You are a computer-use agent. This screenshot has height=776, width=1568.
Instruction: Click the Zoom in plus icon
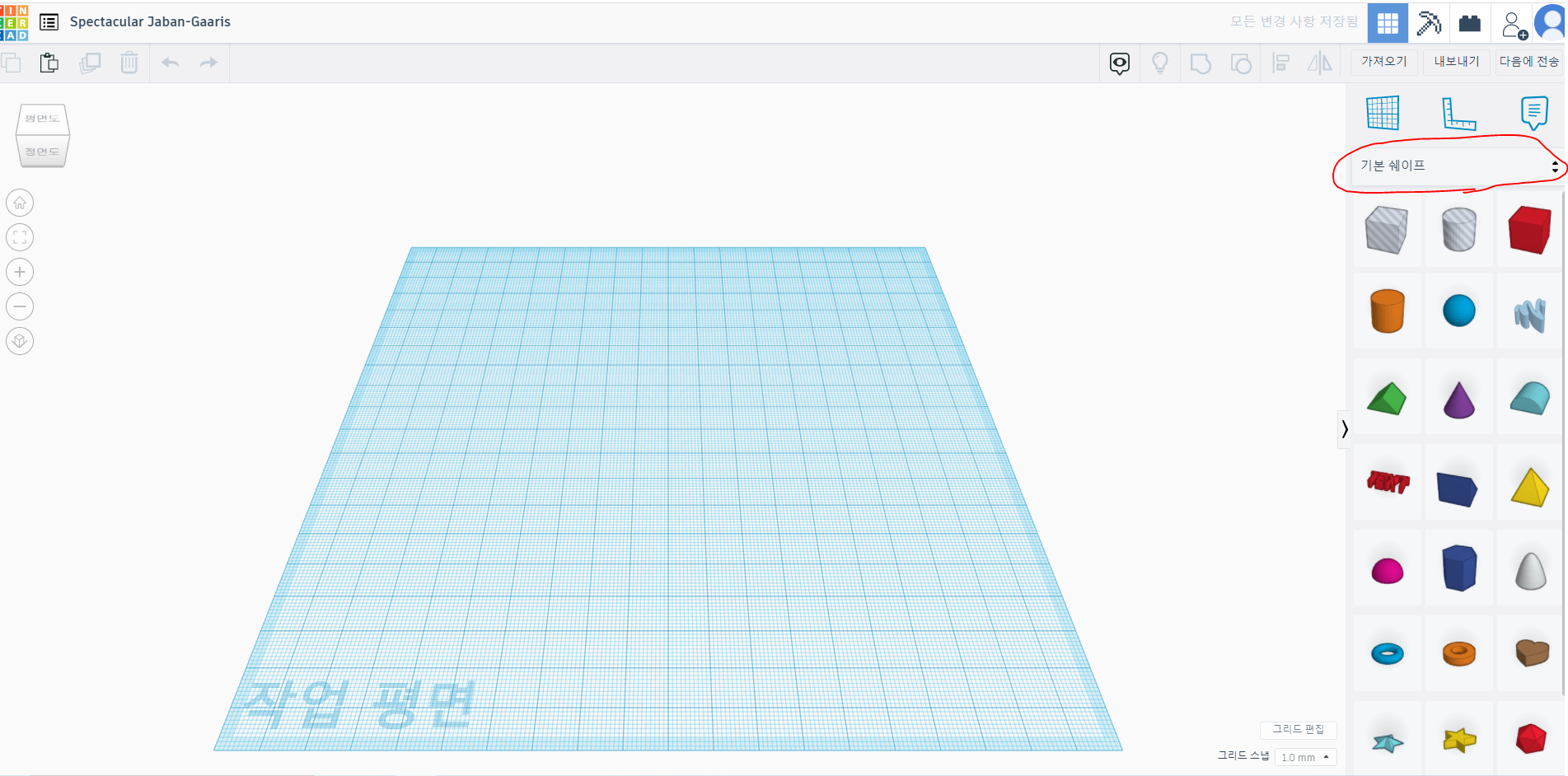(x=20, y=272)
